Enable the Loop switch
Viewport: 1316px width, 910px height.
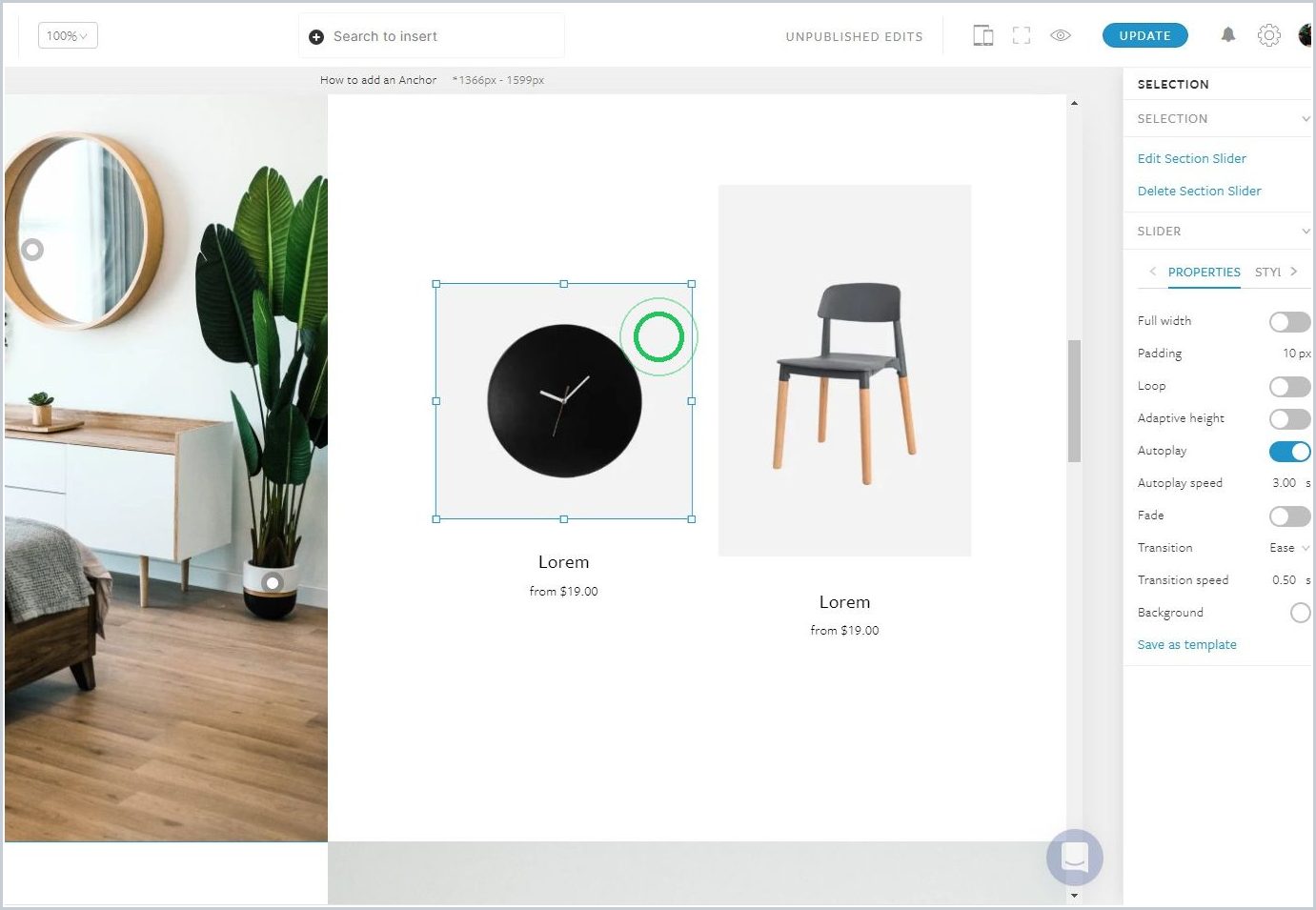(1289, 387)
